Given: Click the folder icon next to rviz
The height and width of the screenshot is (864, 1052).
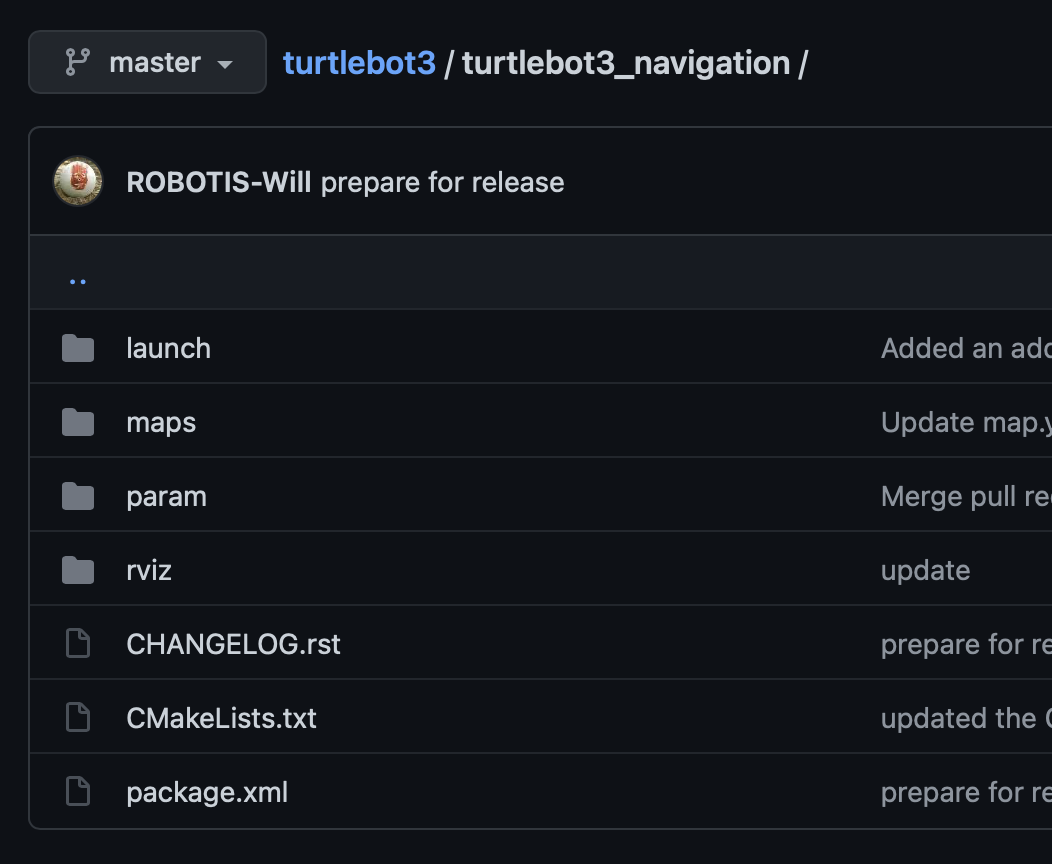Looking at the screenshot, I should pyautogui.click(x=78, y=570).
